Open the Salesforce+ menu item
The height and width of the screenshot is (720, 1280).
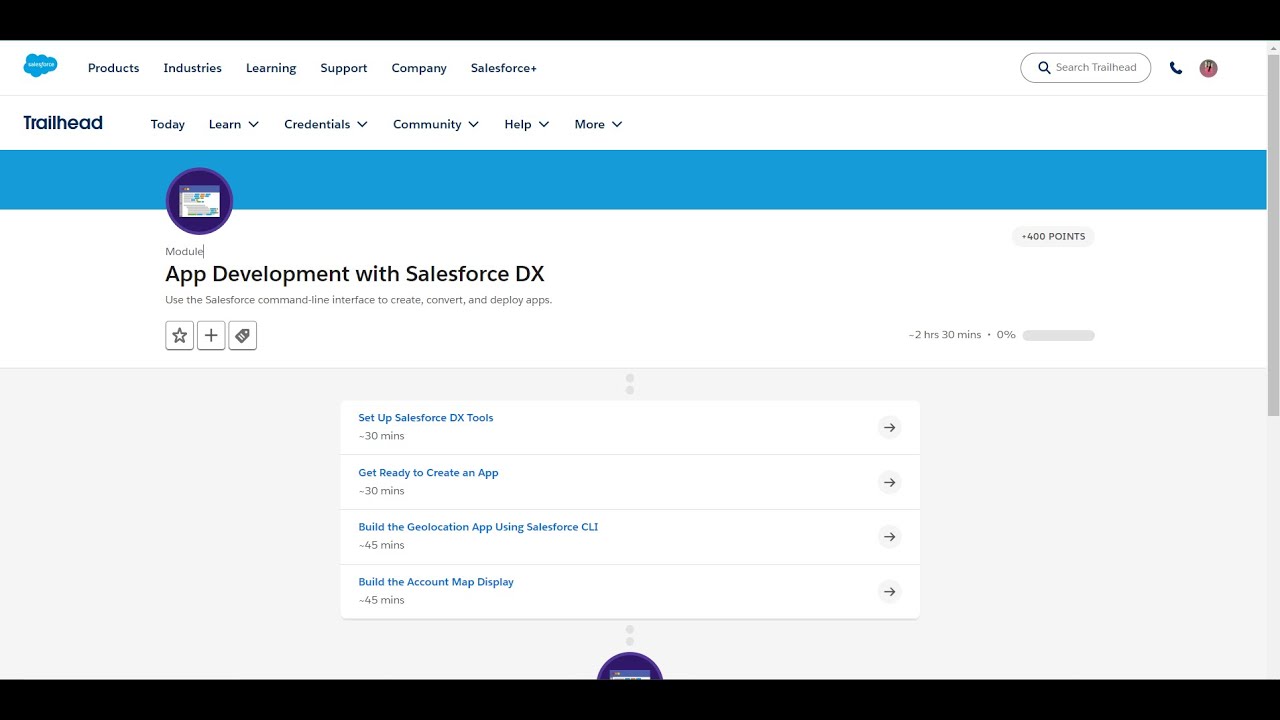(x=504, y=68)
